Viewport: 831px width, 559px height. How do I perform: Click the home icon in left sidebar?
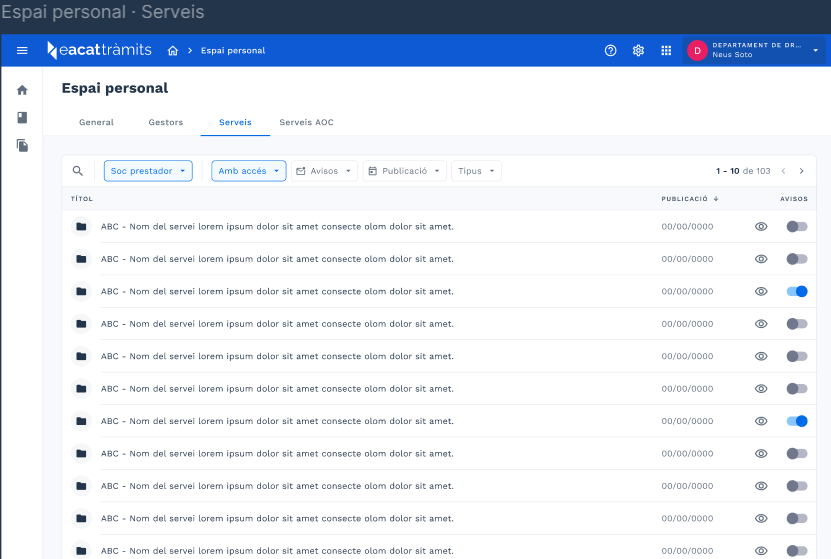pyautogui.click(x=22, y=90)
